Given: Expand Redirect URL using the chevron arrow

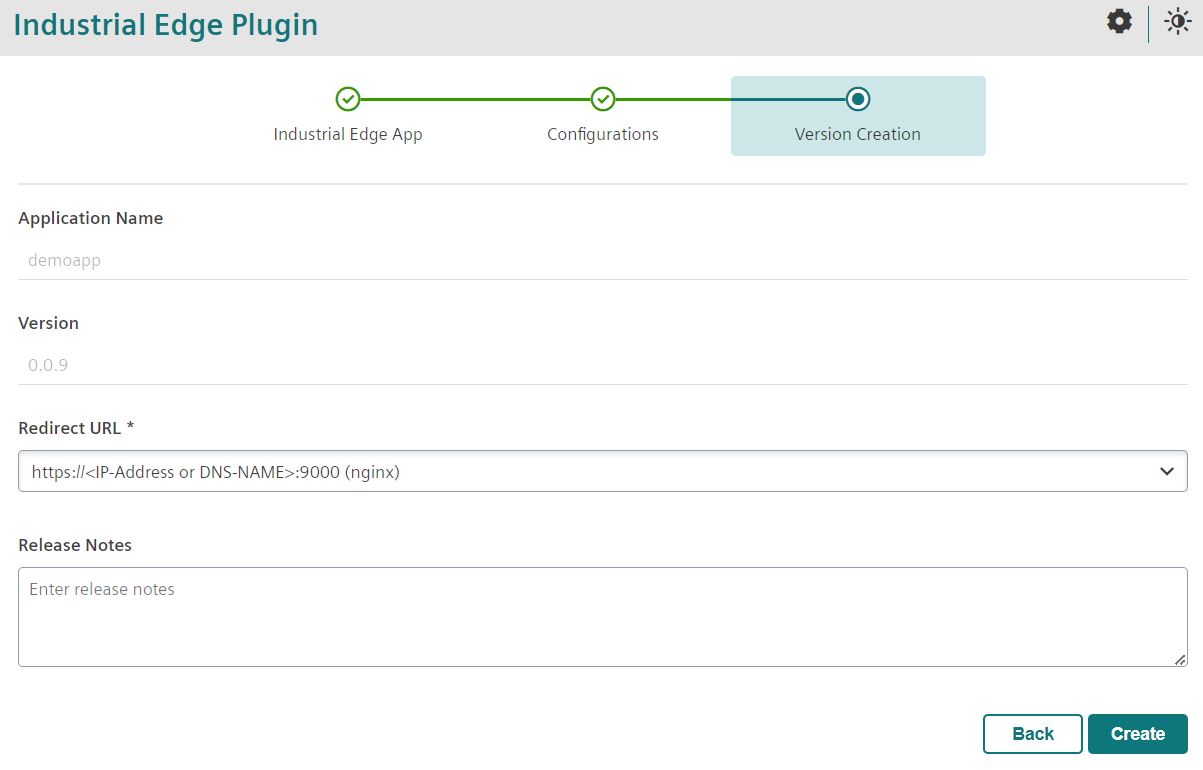Looking at the screenshot, I should tap(1166, 471).
